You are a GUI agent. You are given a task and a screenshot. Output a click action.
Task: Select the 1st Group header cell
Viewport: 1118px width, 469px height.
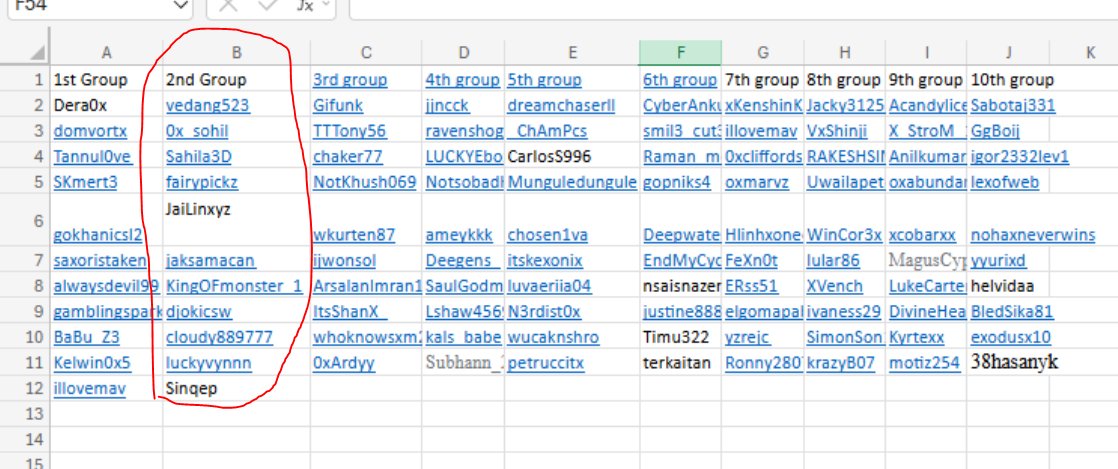[107, 80]
